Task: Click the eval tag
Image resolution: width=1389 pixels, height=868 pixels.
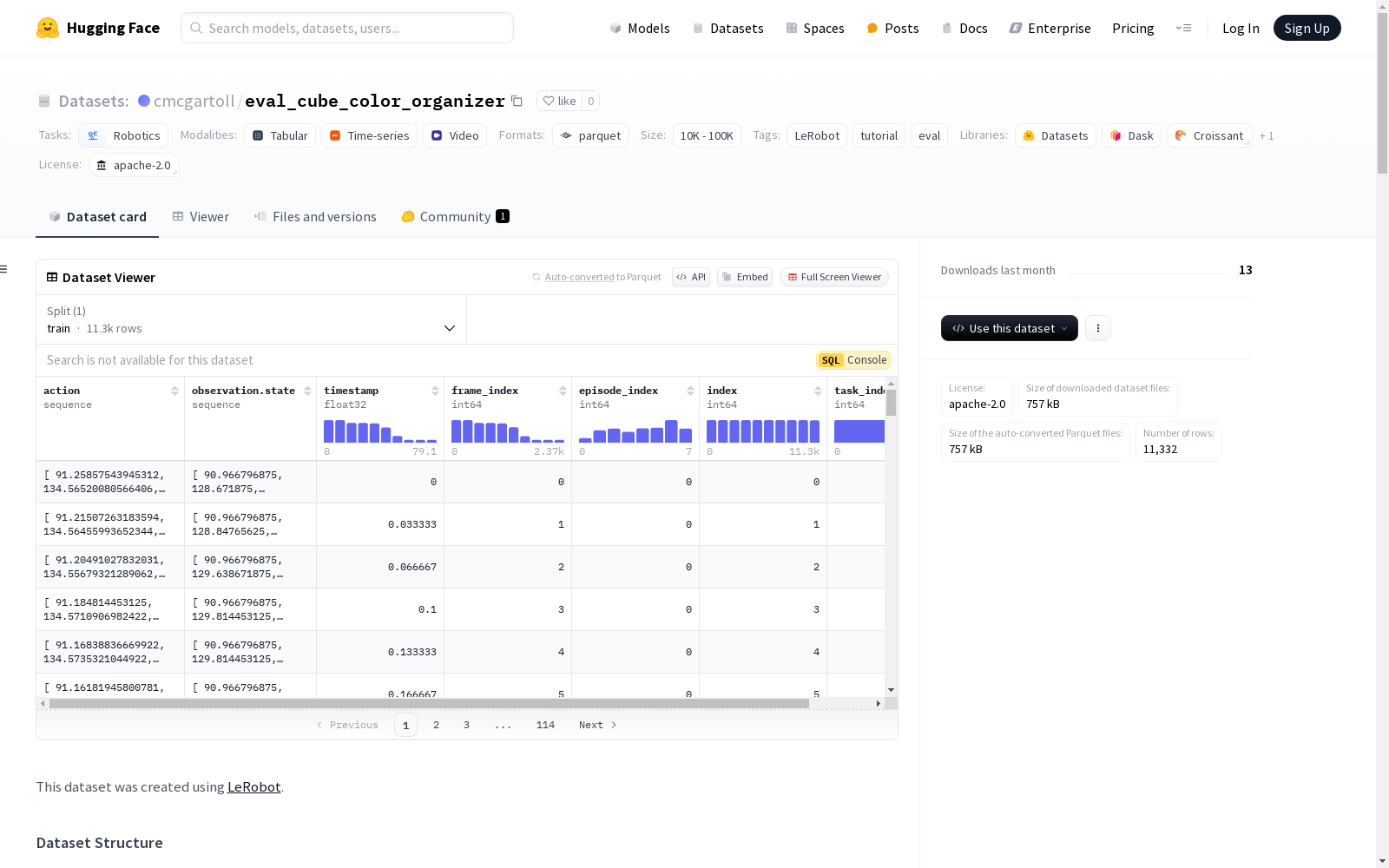Action: [929, 135]
